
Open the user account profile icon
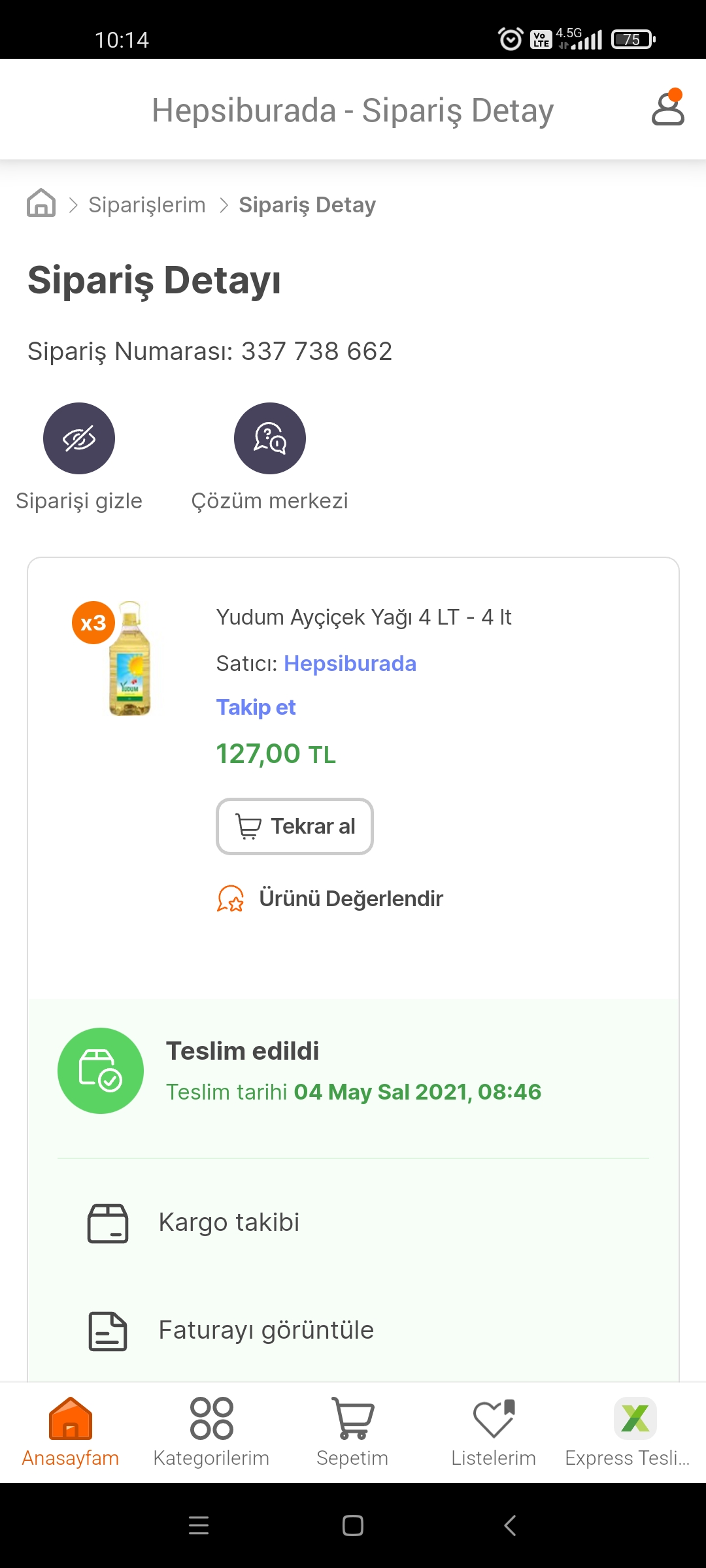click(667, 108)
